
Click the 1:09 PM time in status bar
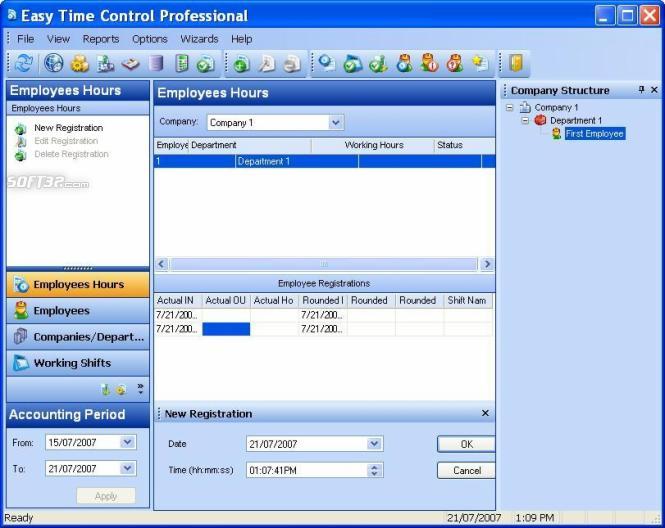tap(534, 518)
